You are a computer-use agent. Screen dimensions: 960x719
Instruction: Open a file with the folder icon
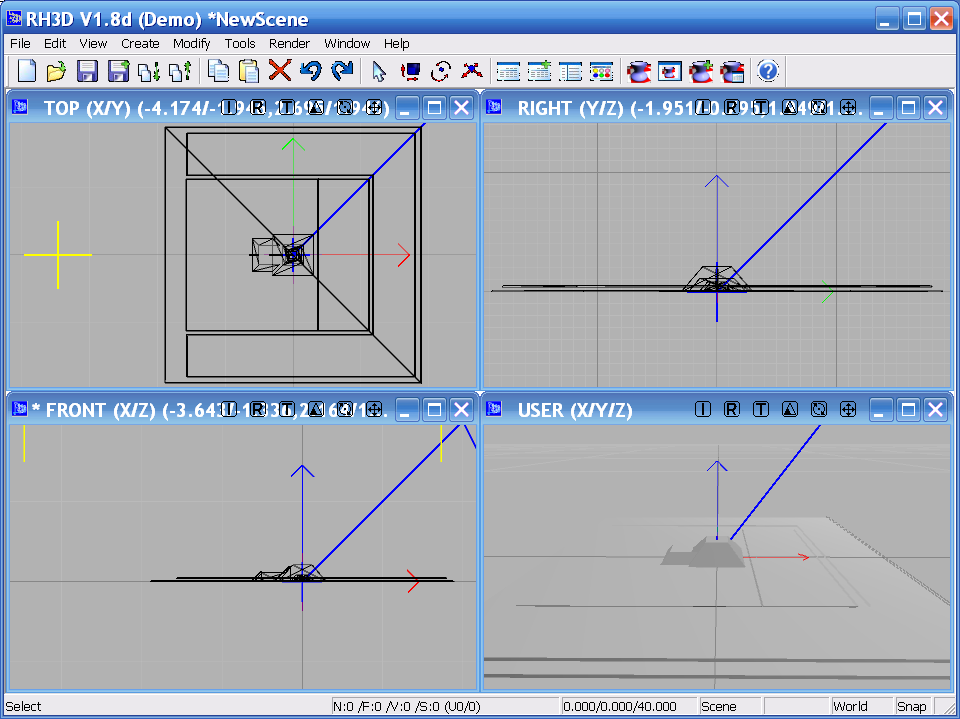tap(57, 71)
